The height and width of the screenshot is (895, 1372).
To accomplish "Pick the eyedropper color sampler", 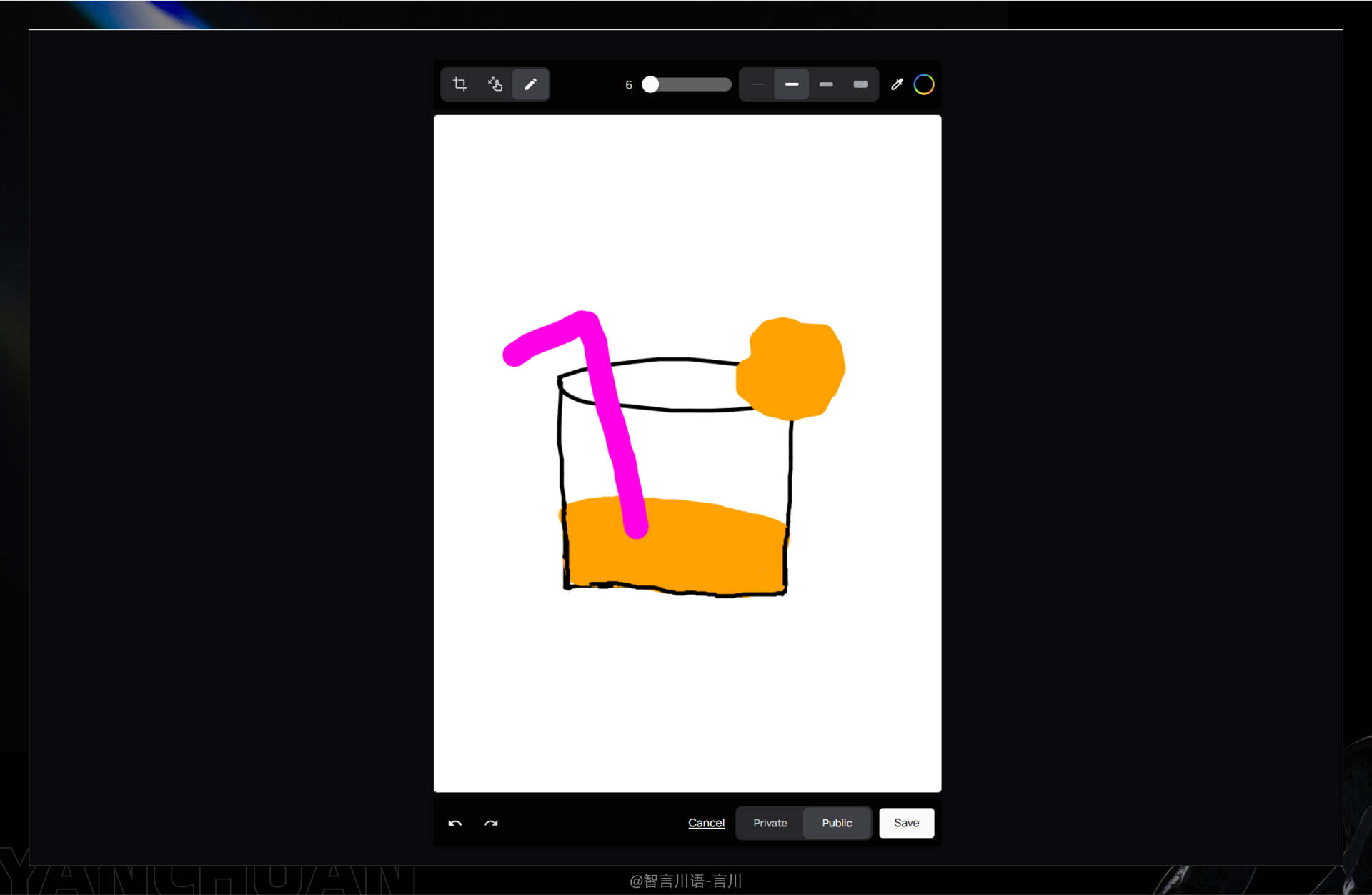I will [897, 84].
